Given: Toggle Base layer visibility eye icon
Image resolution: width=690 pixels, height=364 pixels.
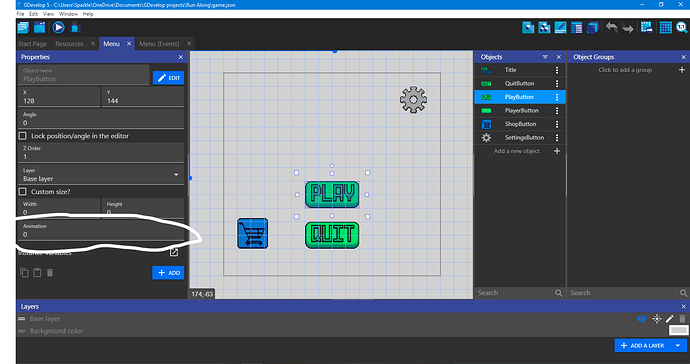Looking at the screenshot, I should pyautogui.click(x=642, y=319).
